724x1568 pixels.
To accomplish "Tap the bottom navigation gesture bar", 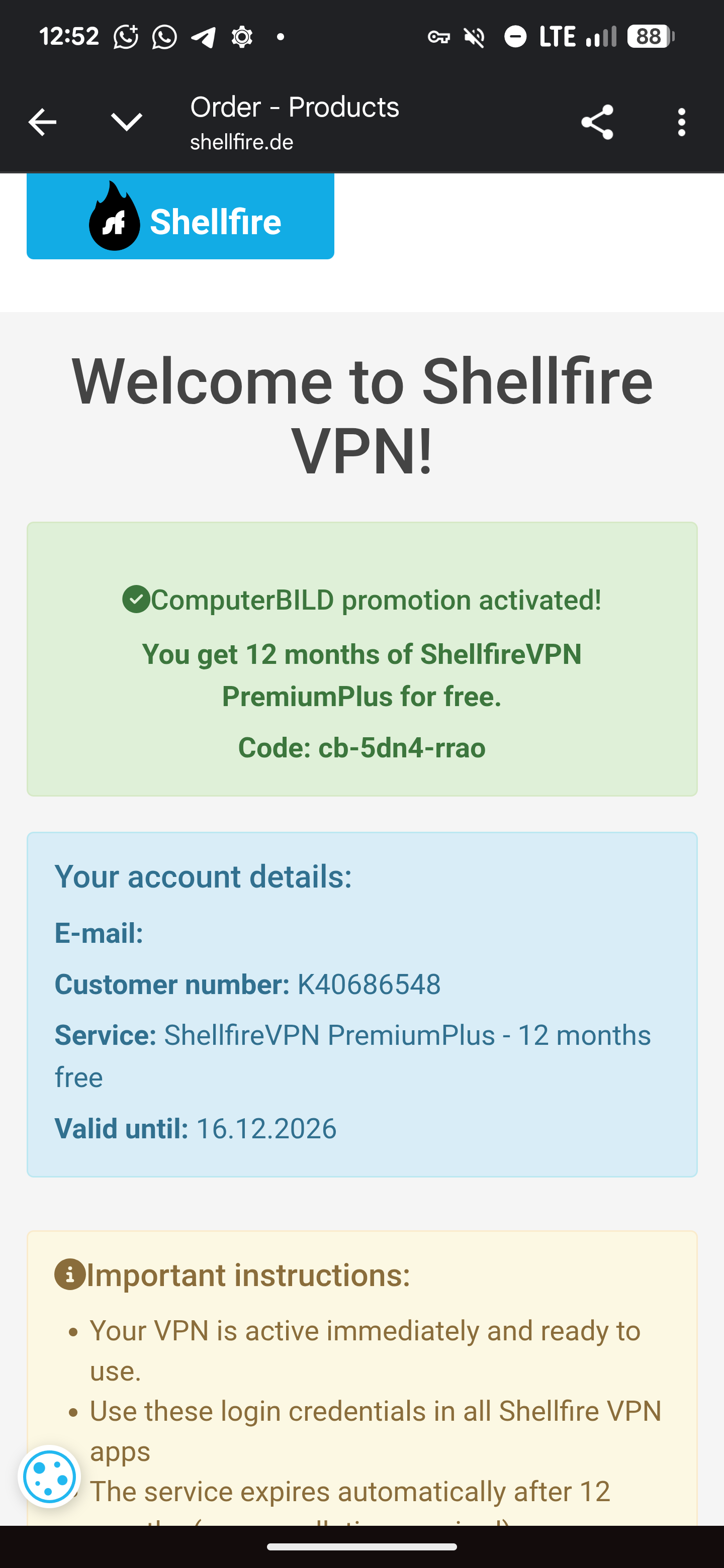I will [x=361, y=1547].
